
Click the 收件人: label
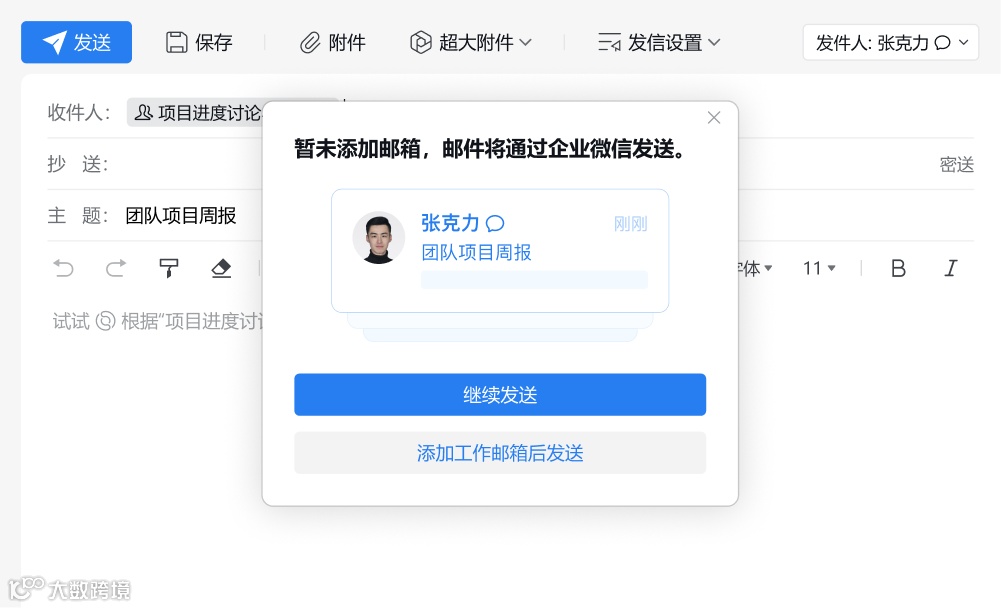click(x=79, y=112)
